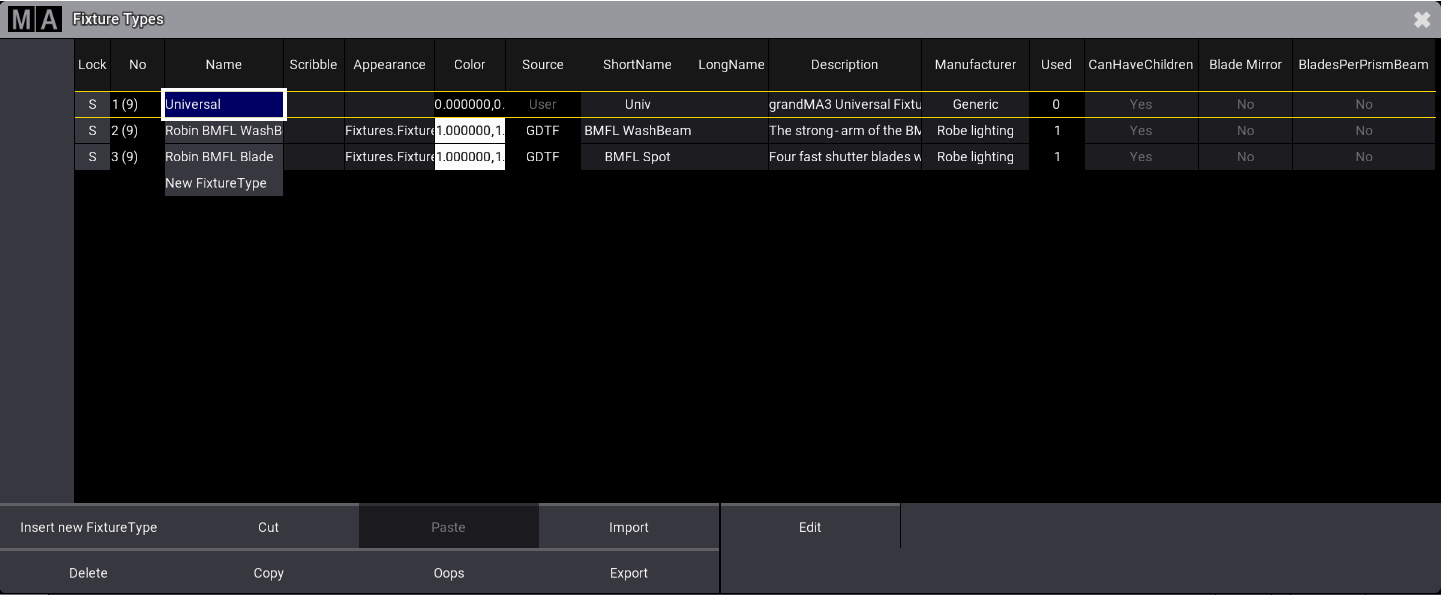Click the 3 (9) number cell

[x=138, y=157]
